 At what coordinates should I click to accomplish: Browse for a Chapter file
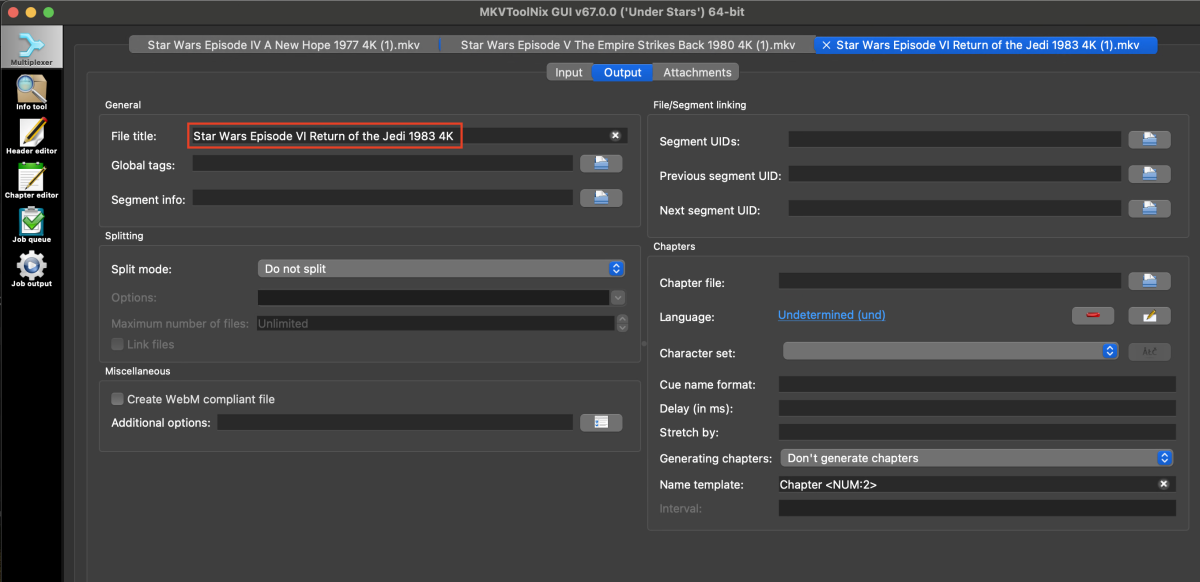[1149, 281]
